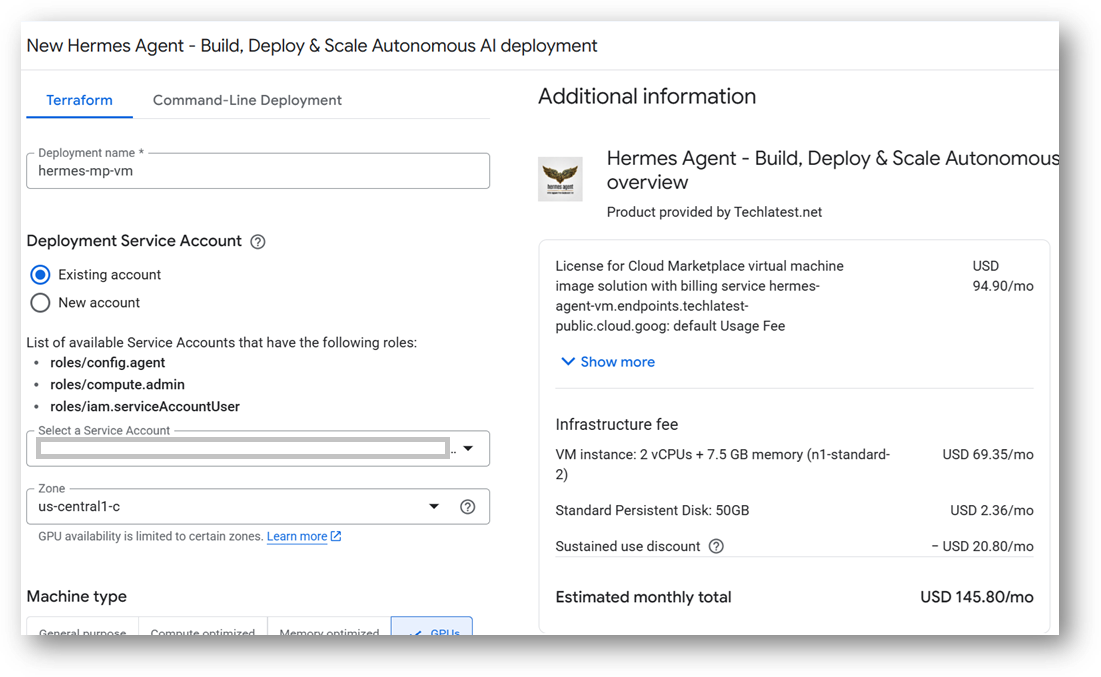
Task: Click roles/compute.admin in the roles list
Action: 117,384
